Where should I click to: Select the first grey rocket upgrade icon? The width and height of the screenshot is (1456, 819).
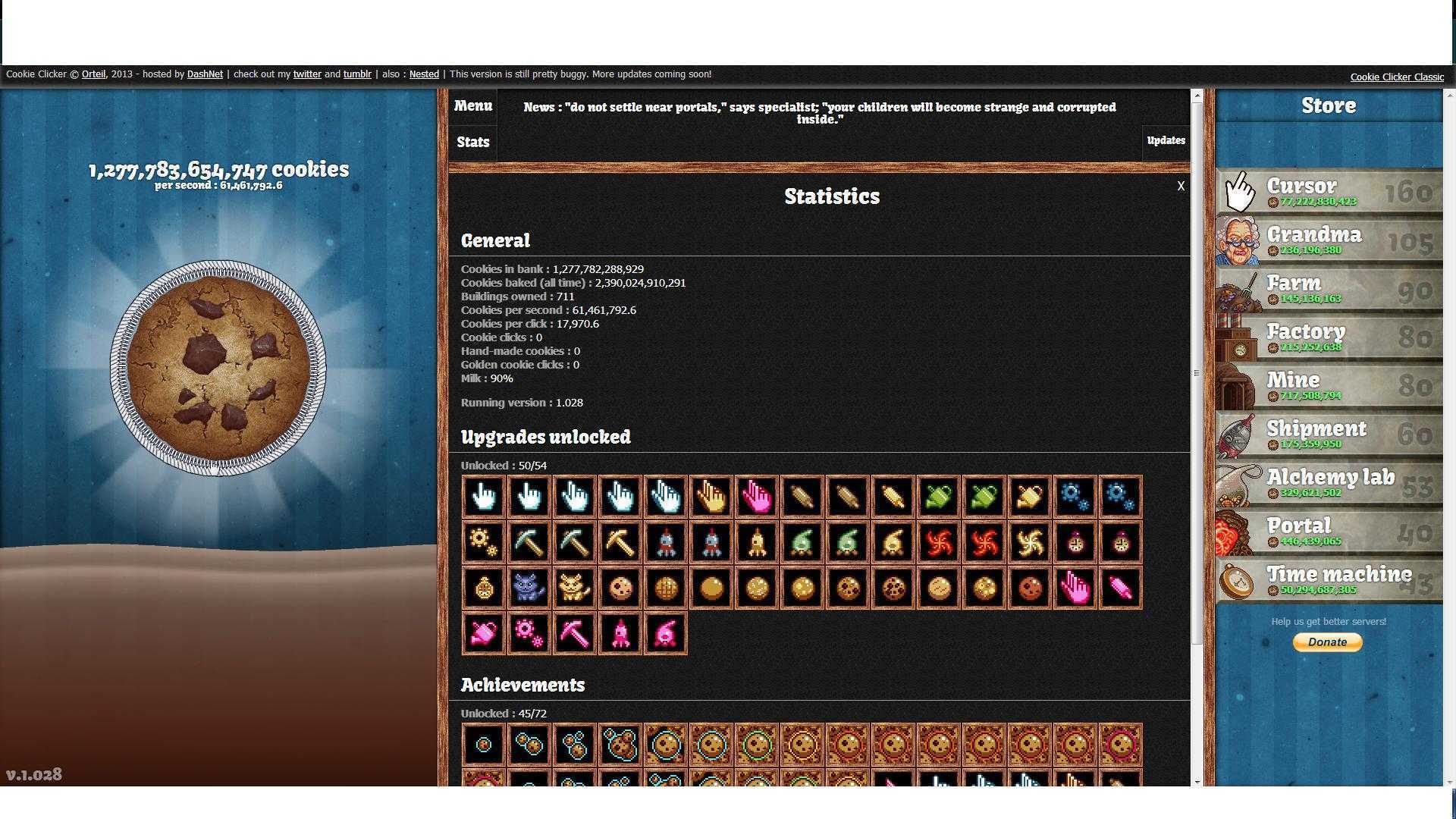tap(666, 543)
